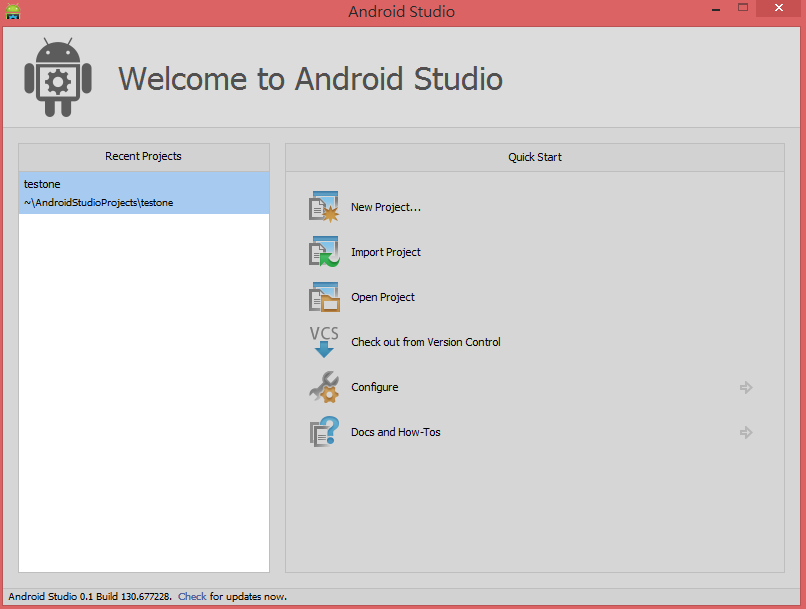This screenshot has height=609, width=806.
Task: Click Check for updates now
Action: [x=191, y=596]
